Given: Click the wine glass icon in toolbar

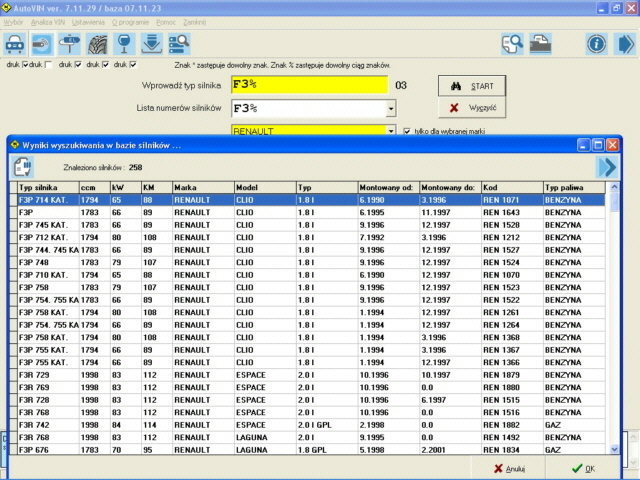Looking at the screenshot, I should (124, 43).
